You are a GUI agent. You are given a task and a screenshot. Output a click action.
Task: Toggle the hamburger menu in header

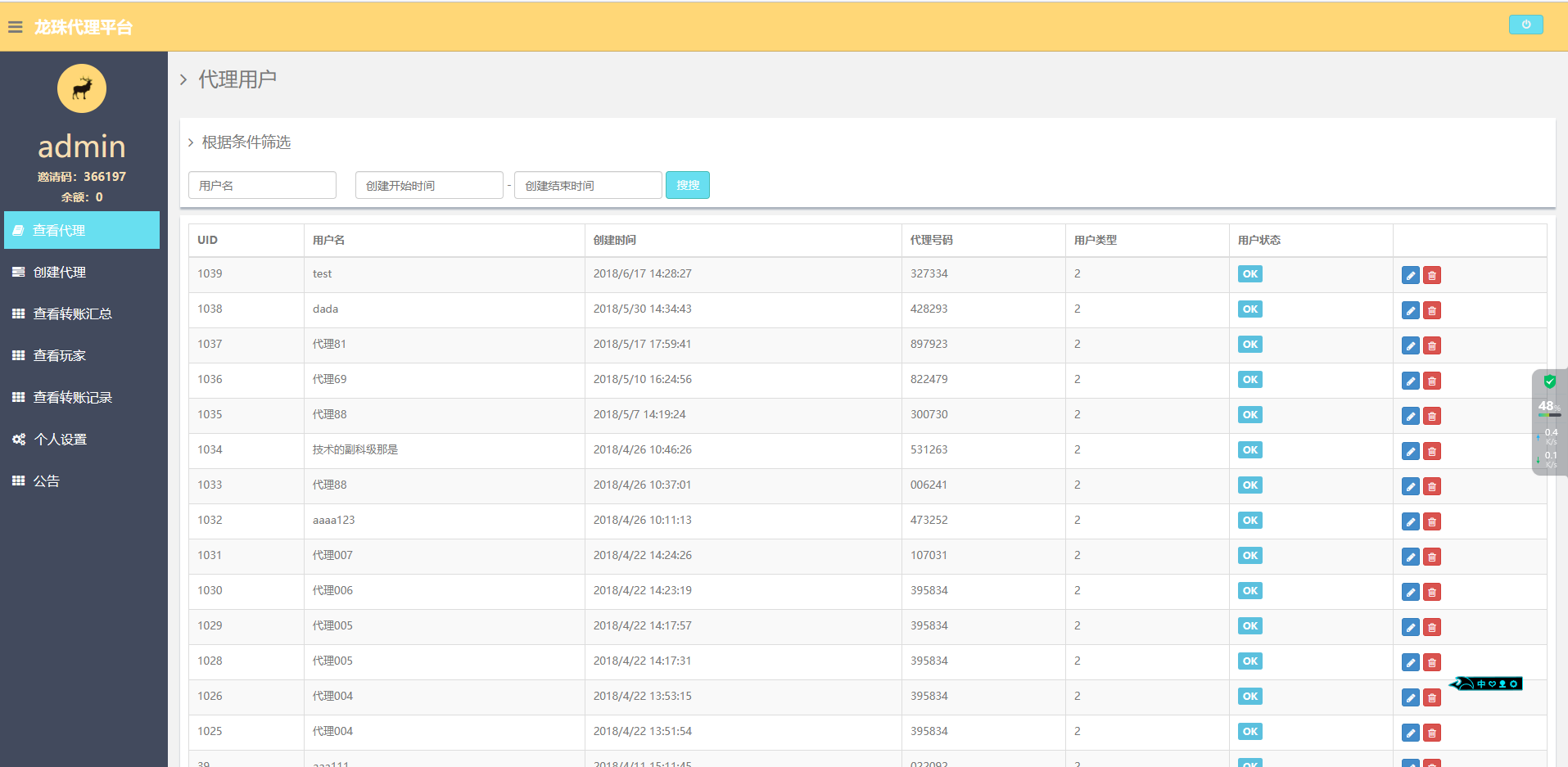click(15, 27)
